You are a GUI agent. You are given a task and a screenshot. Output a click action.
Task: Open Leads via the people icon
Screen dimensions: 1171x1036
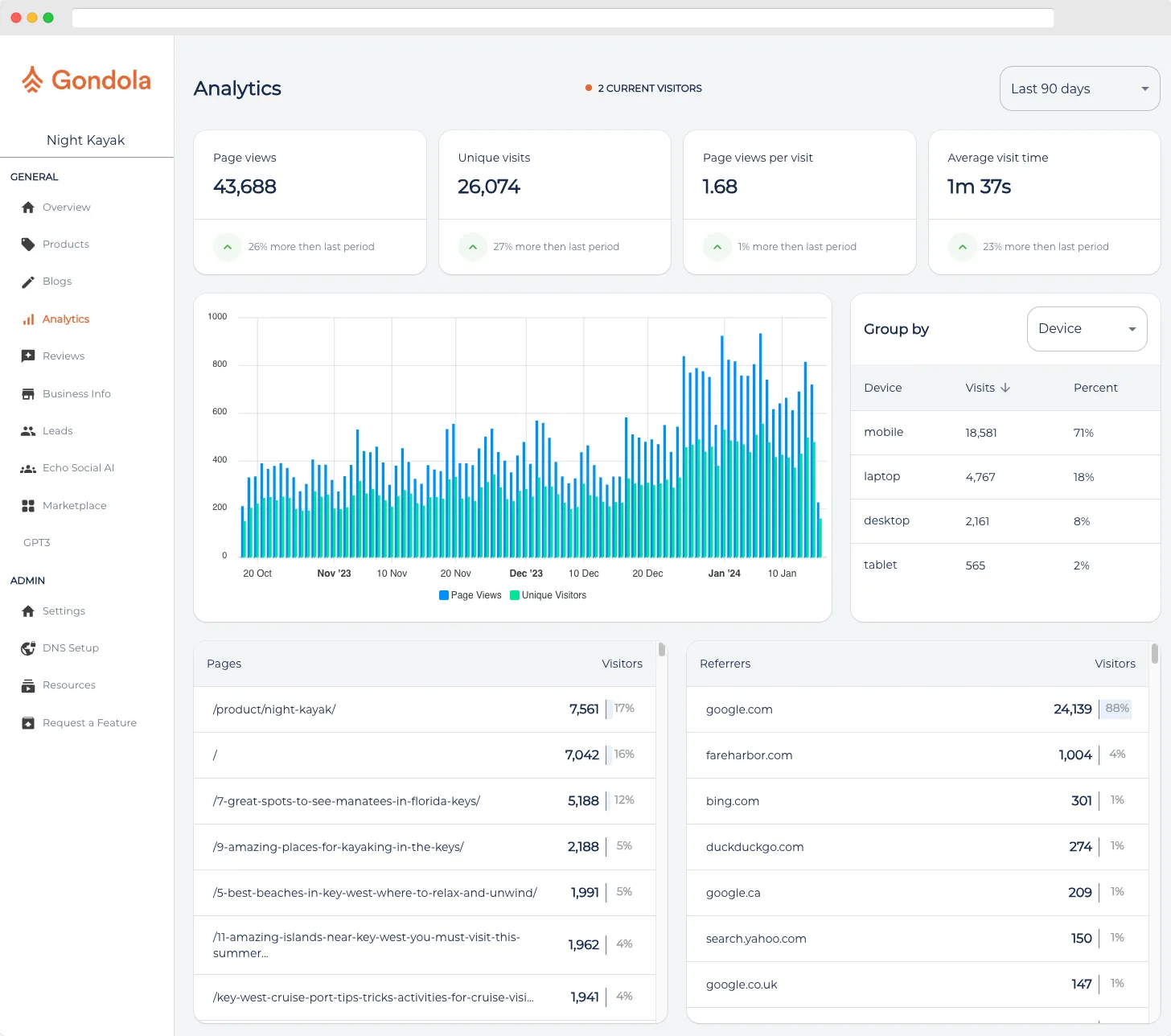point(28,430)
